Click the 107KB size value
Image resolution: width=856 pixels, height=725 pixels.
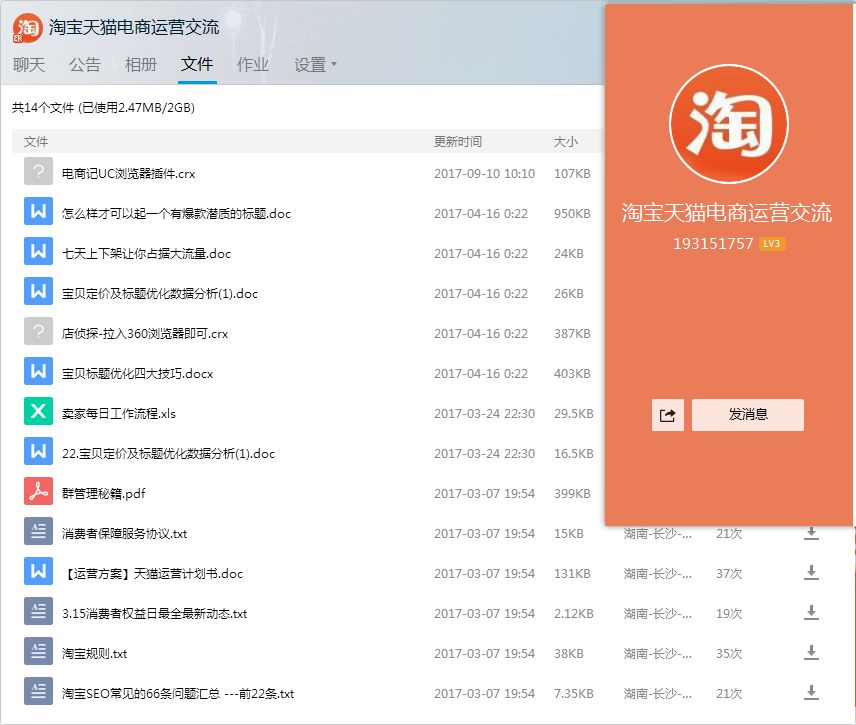click(x=572, y=174)
